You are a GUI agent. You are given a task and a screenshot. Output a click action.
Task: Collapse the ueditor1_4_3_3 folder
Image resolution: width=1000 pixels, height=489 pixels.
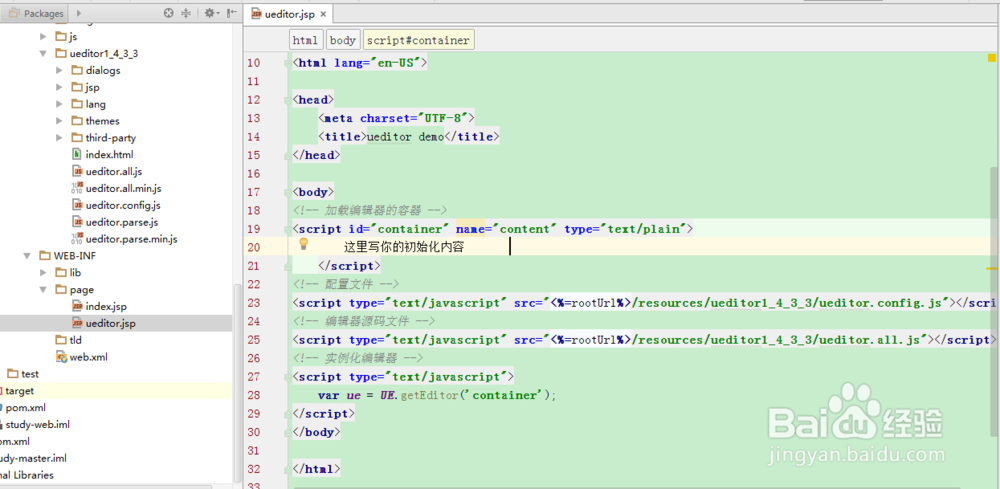coord(43,54)
